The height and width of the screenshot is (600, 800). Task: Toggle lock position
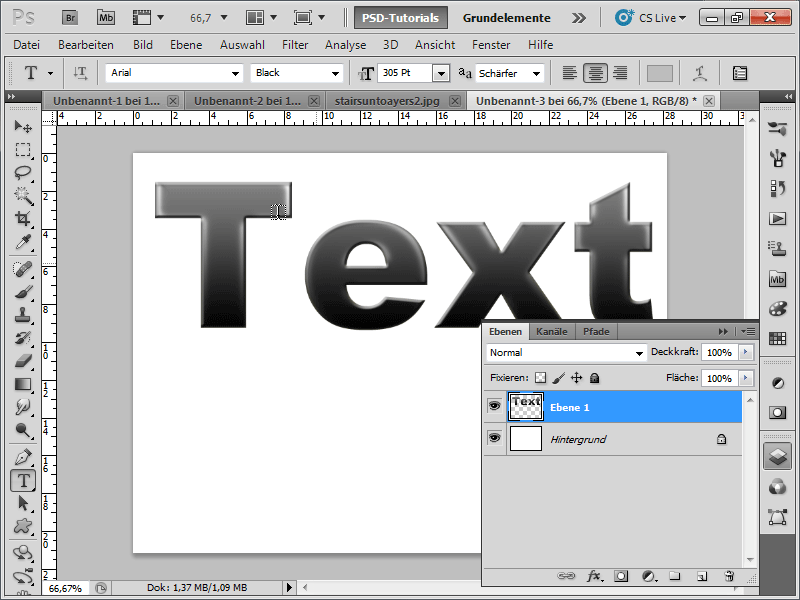[577, 378]
